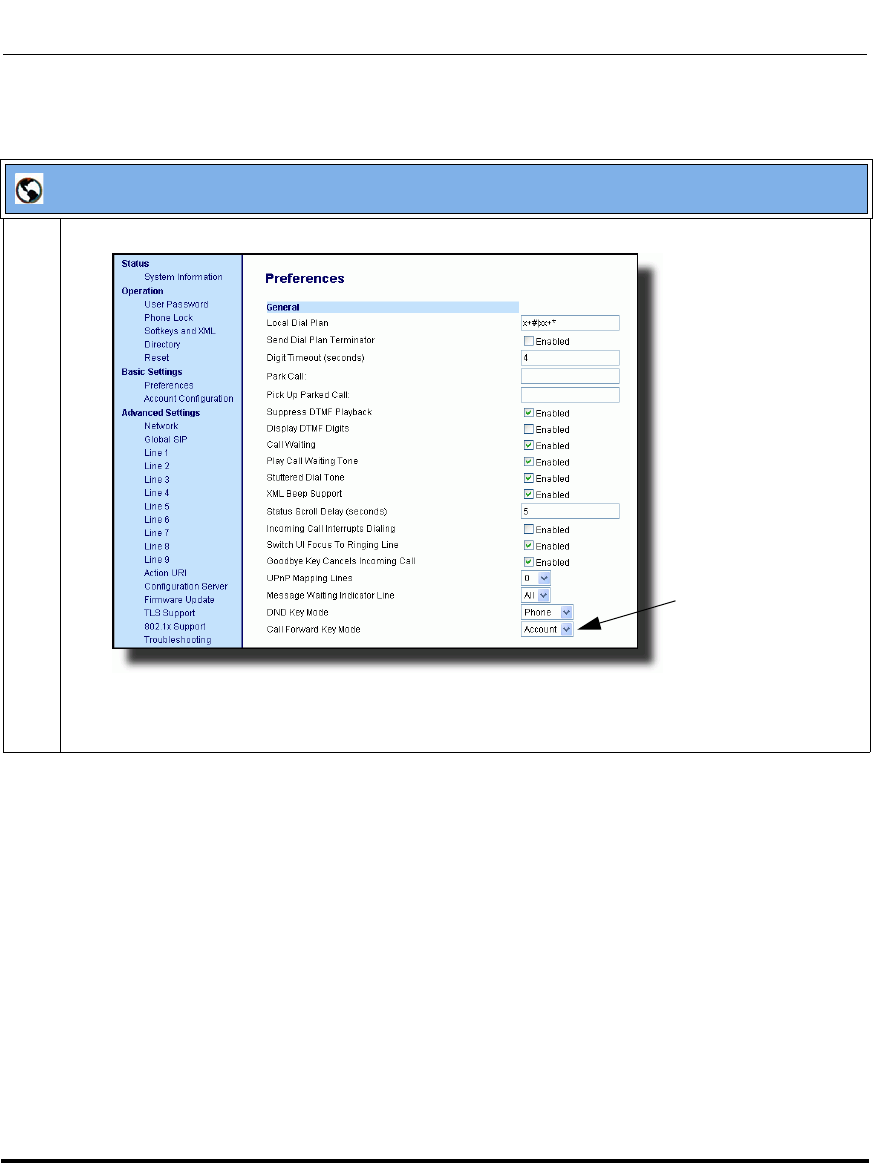Screen dimensions: 873x1163
Task: Open Global SIP settings
Action: (x=166, y=440)
